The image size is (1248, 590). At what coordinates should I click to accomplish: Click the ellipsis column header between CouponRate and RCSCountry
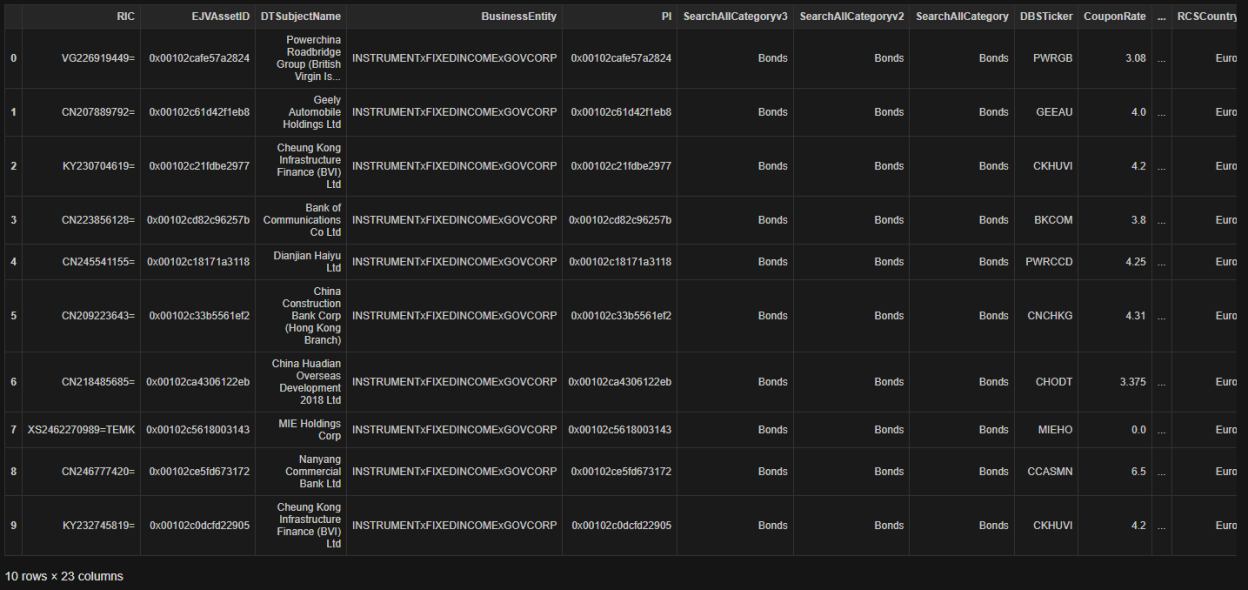point(1161,16)
